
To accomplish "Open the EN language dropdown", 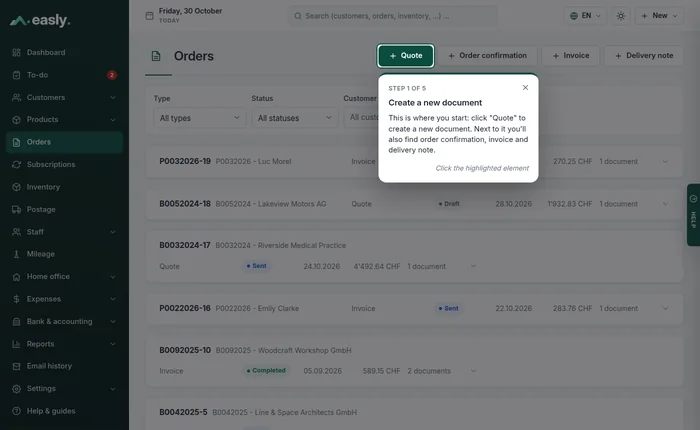I will [585, 16].
